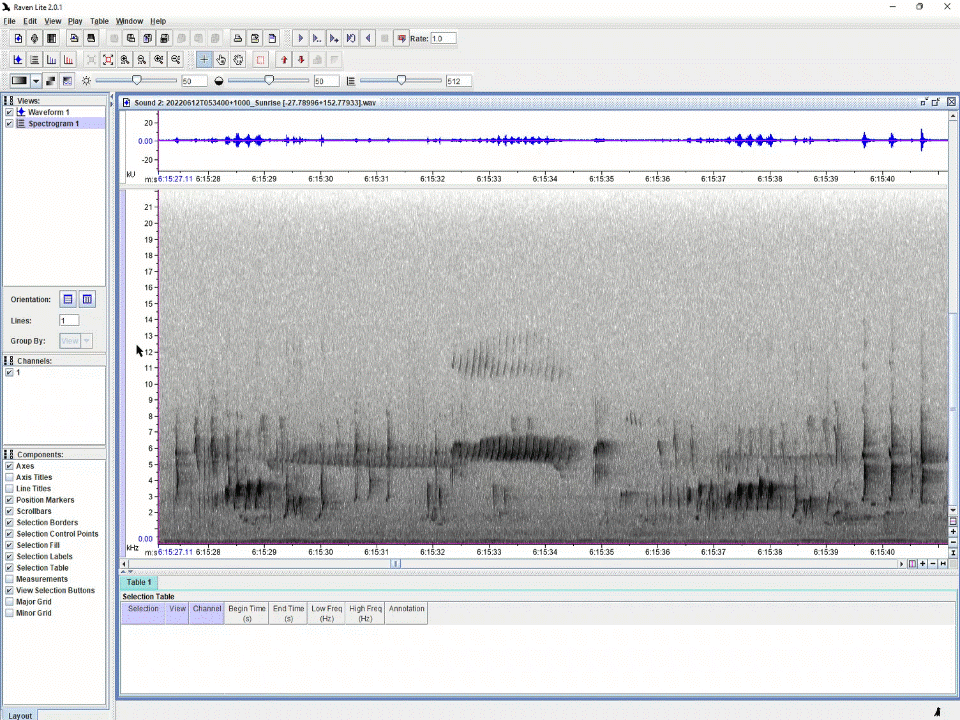Click the Spectrogram 1 row in Views list

coord(54,124)
